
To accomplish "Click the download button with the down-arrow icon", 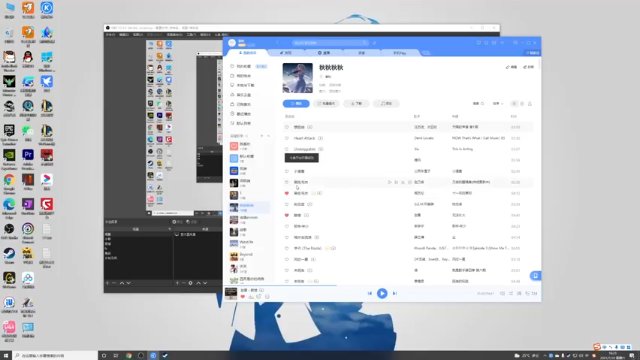I will (x=356, y=104).
